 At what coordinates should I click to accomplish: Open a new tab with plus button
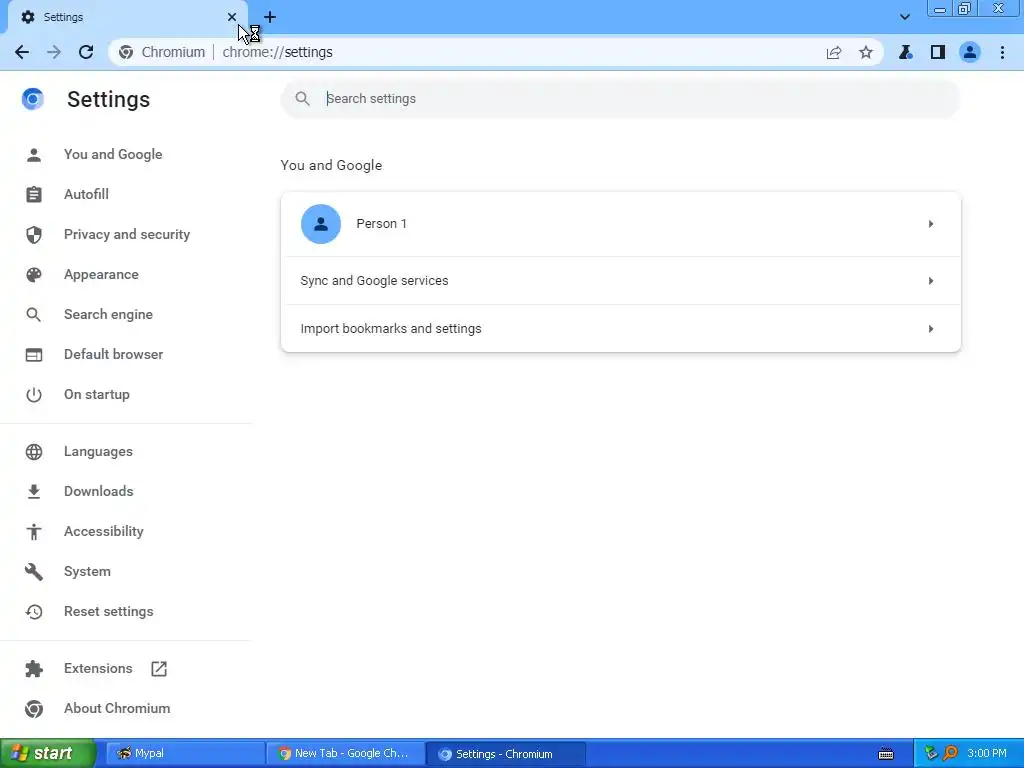[270, 17]
